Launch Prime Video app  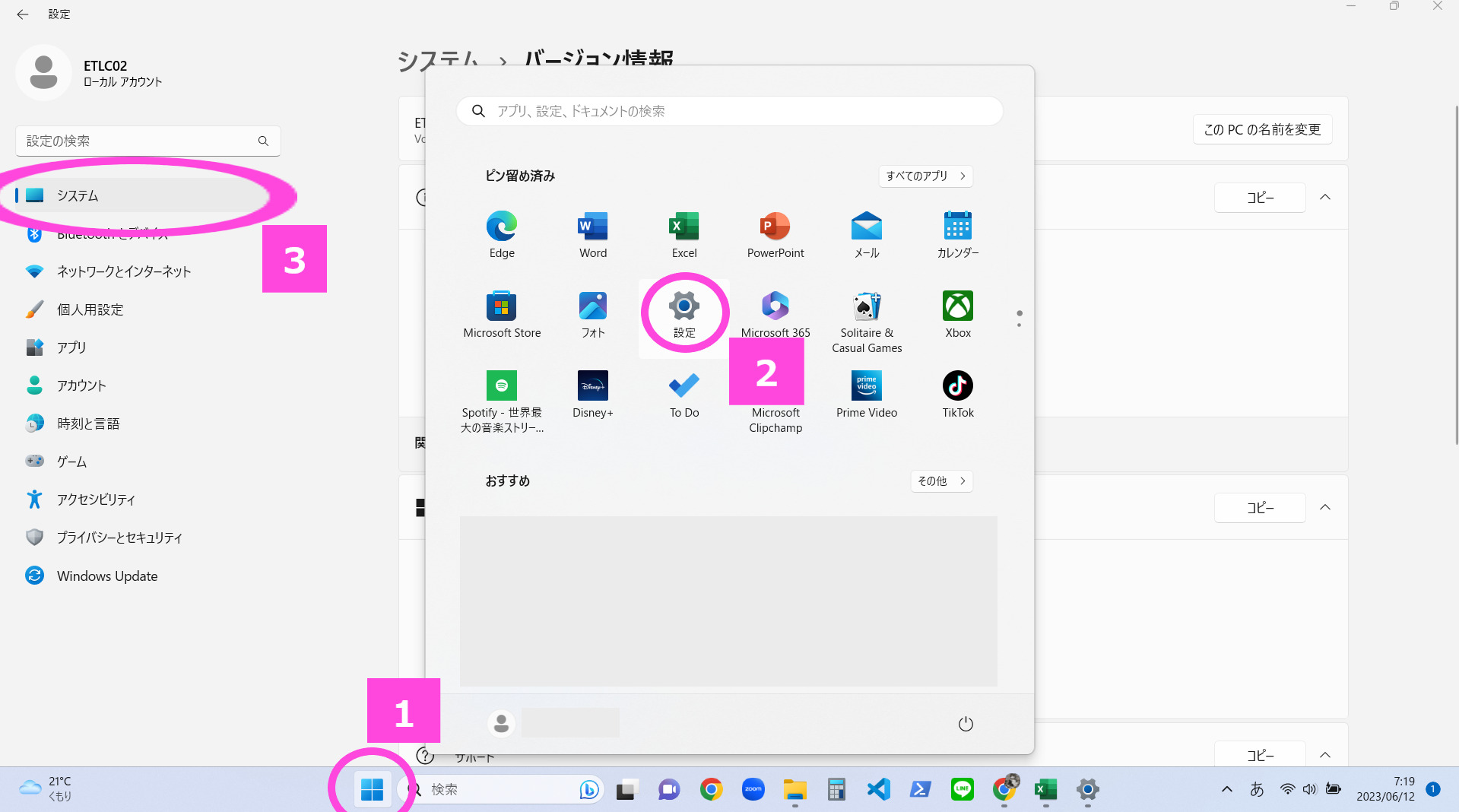pyautogui.click(x=867, y=395)
